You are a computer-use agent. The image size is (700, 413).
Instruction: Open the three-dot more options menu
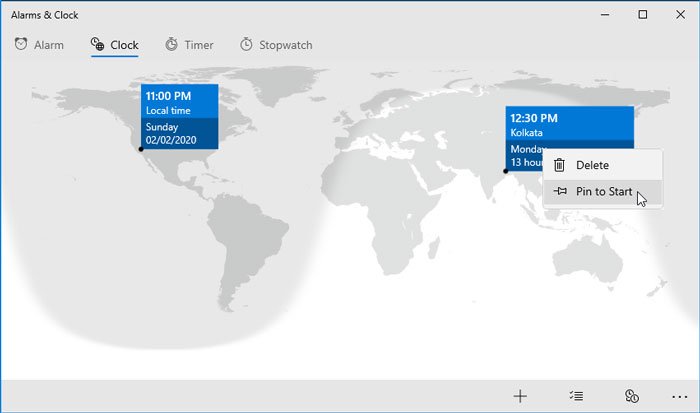(x=679, y=396)
